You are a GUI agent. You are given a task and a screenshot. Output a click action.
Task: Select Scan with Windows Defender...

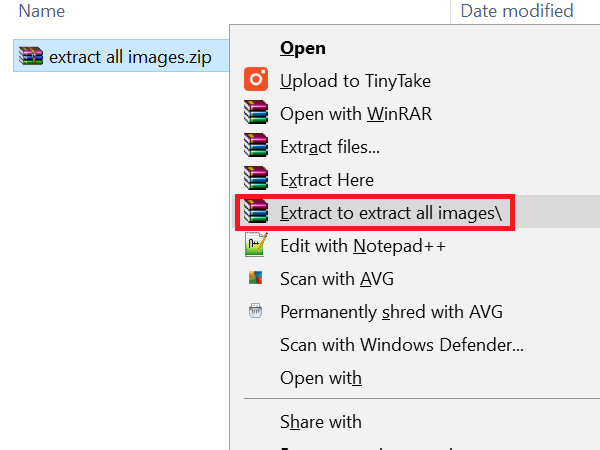[x=402, y=345]
